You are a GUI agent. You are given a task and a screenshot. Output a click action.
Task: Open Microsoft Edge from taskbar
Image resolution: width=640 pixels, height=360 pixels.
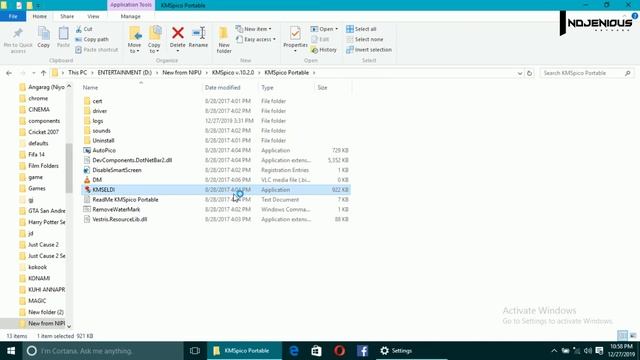294,351
